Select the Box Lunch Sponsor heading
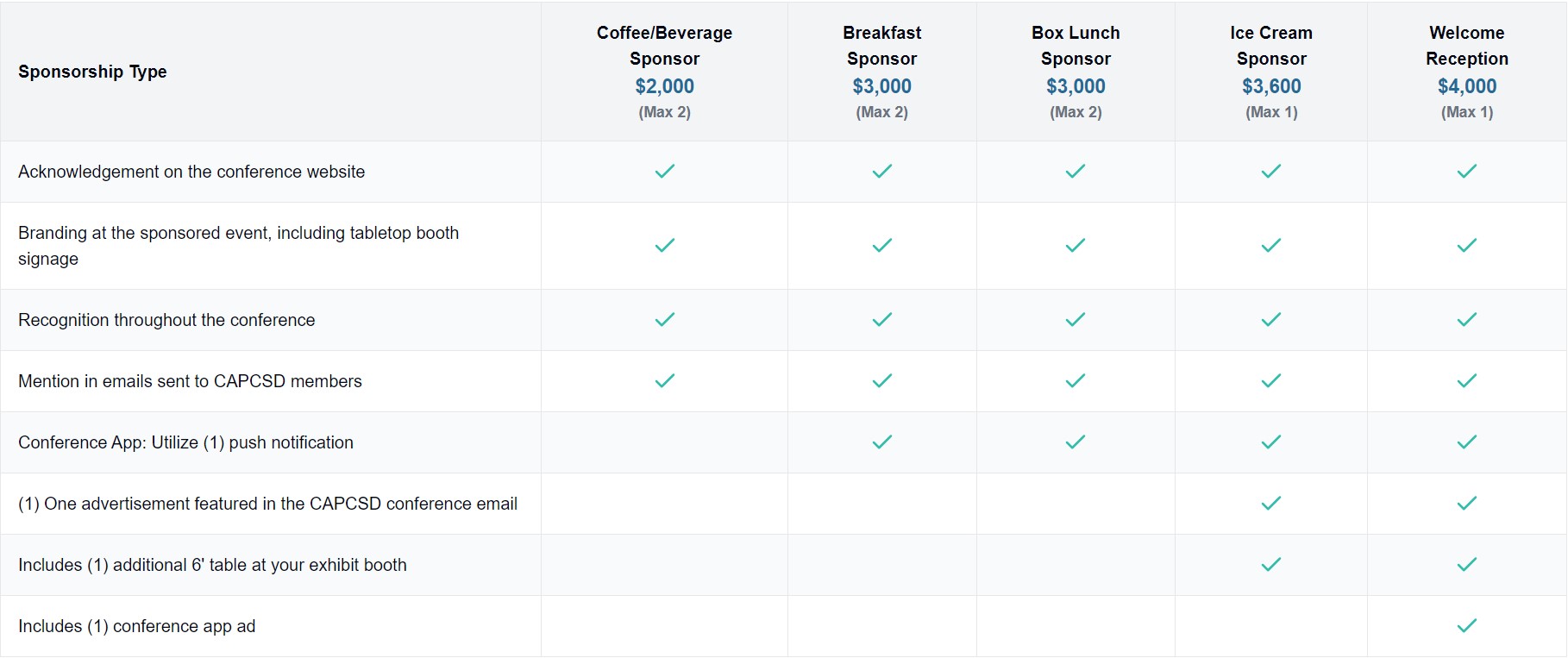The image size is (1568, 658). [1076, 46]
